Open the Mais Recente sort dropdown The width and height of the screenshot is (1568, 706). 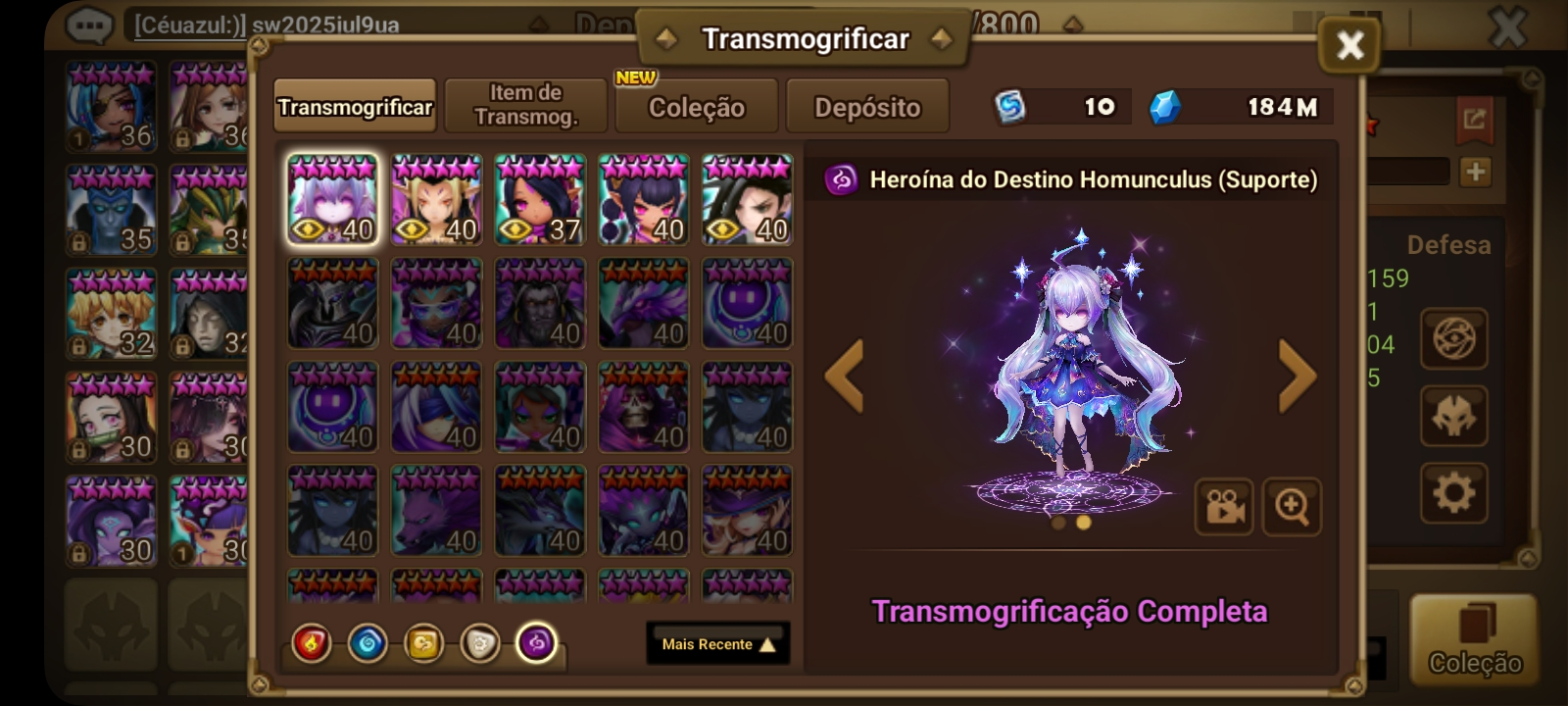[718, 644]
